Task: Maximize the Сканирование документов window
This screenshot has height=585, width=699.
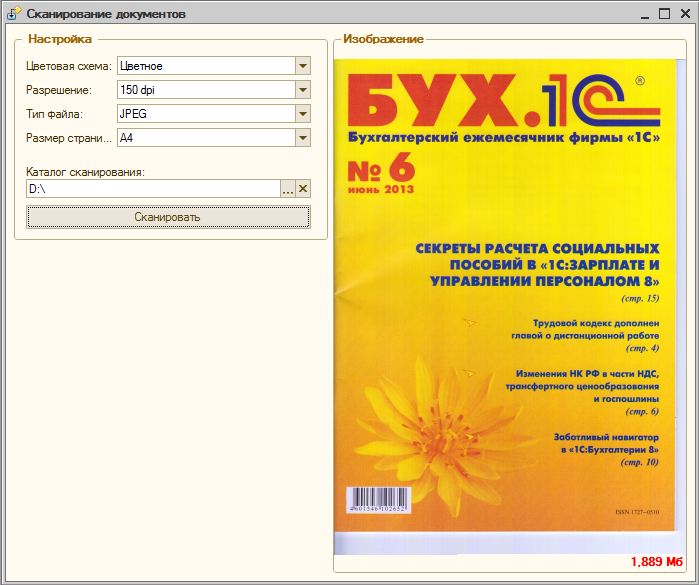Action: (x=664, y=14)
